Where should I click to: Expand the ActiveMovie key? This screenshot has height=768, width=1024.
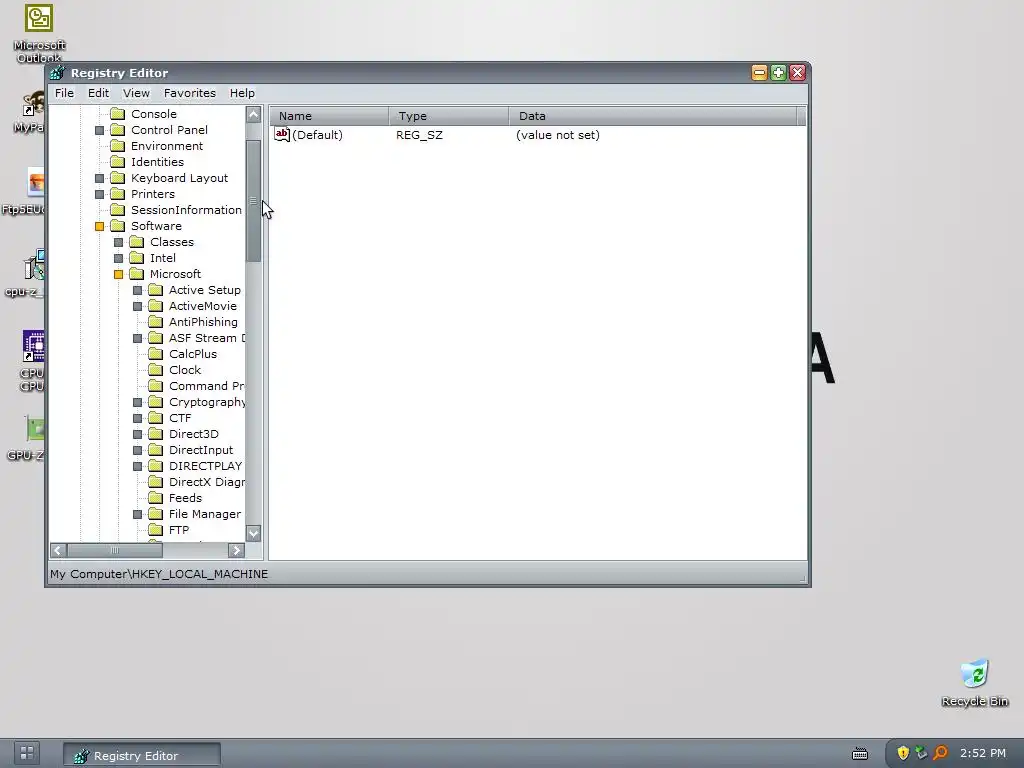tap(137, 306)
